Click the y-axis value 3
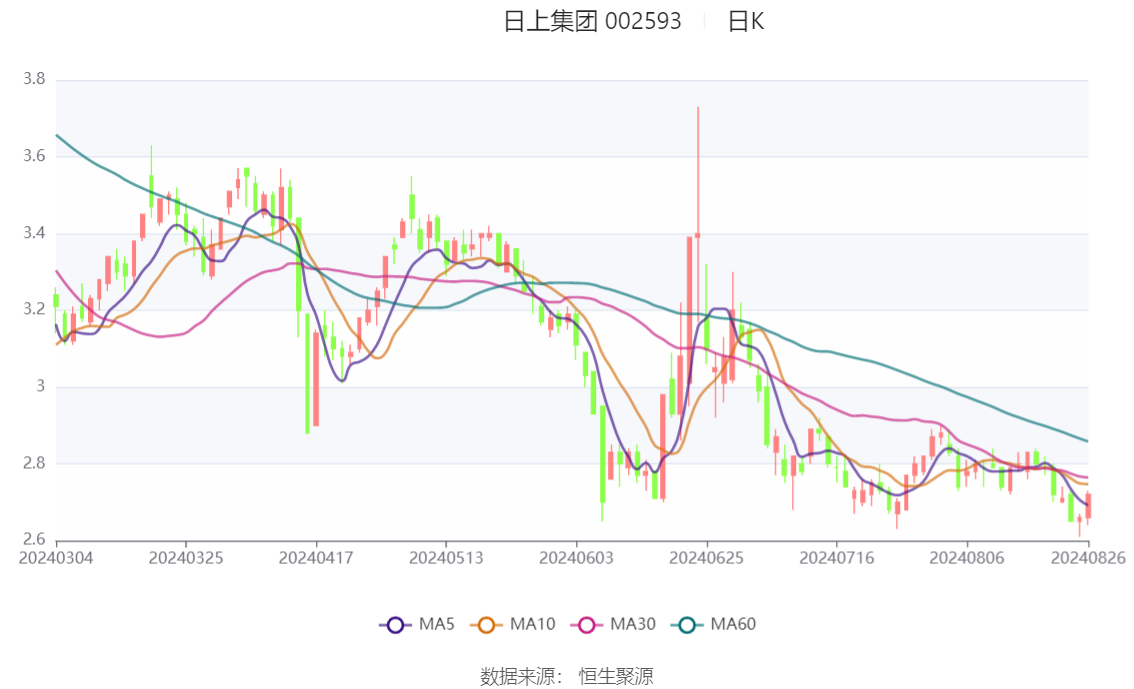Image resolution: width=1134 pixels, height=689 pixels. coord(40,386)
